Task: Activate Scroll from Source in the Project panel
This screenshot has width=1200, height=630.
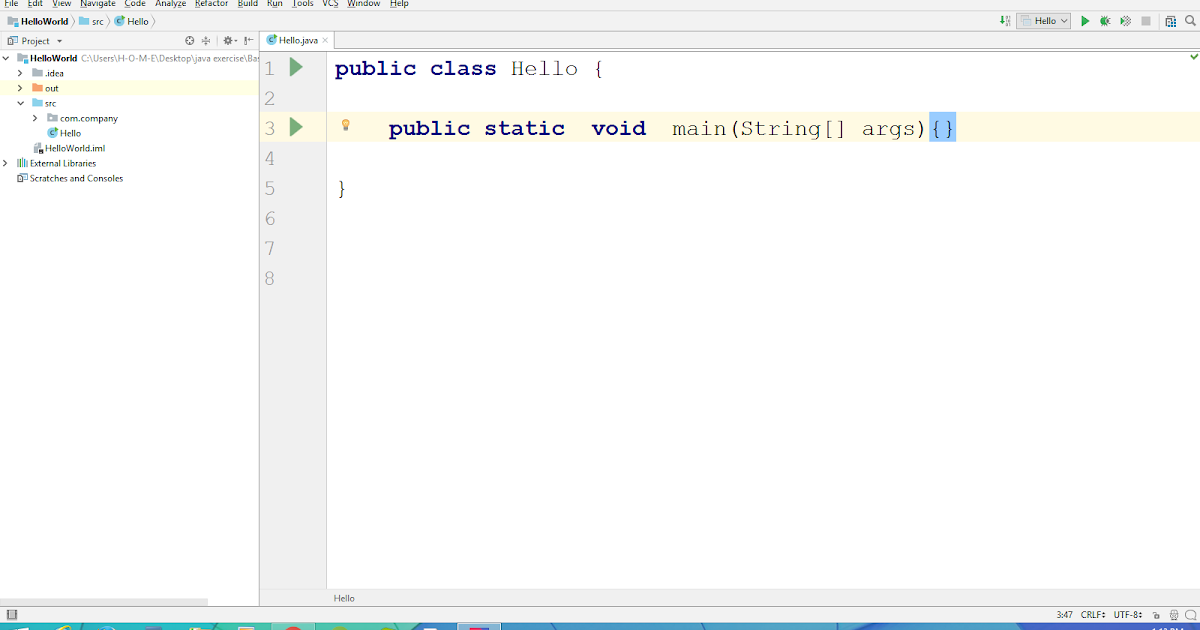Action: 190,40
